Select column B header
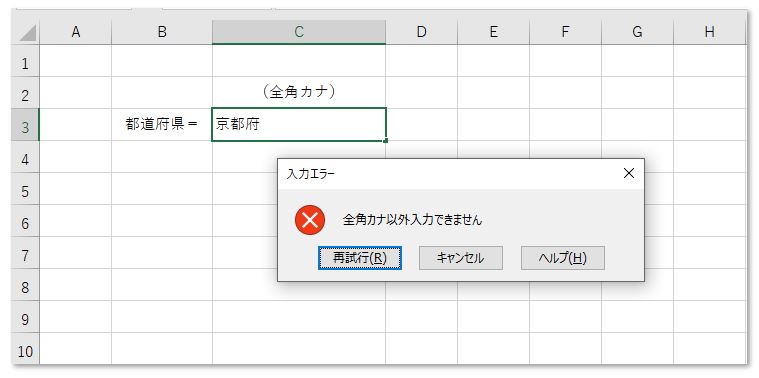Image resolution: width=759 pixels, height=378 pixels. 162,32
